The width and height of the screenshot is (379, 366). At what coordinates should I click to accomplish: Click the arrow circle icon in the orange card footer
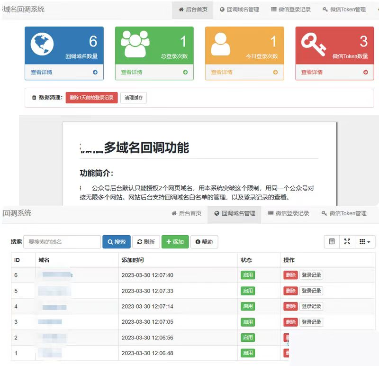point(275,72)
